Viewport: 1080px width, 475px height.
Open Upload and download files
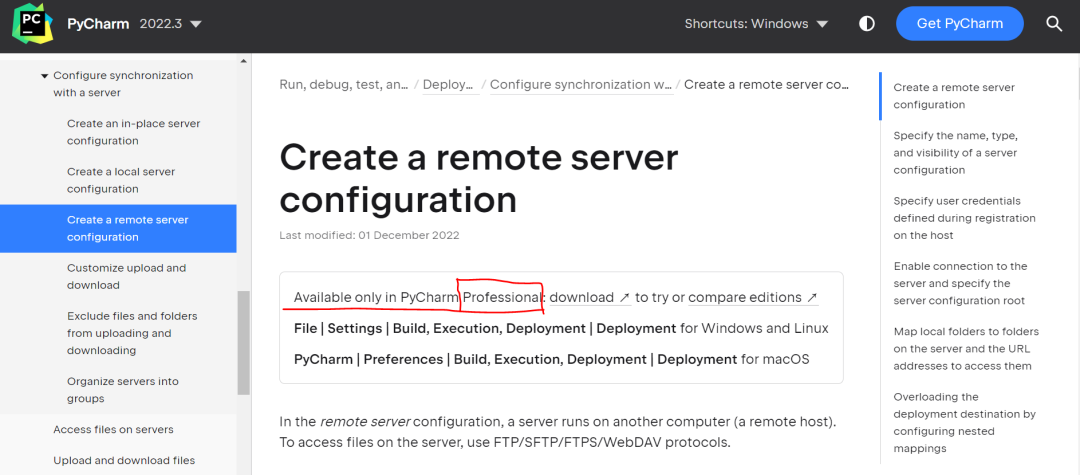(124, 461)
